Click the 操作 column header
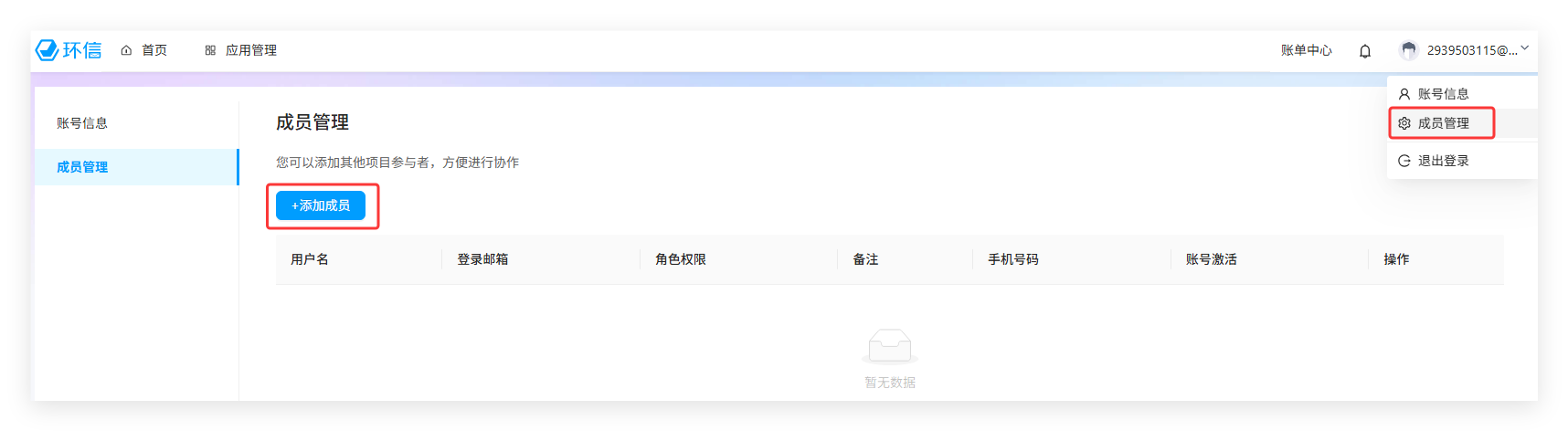The width and height of the screenshot is (1568, 431). pyautogui.click(x=1396, y=259)
